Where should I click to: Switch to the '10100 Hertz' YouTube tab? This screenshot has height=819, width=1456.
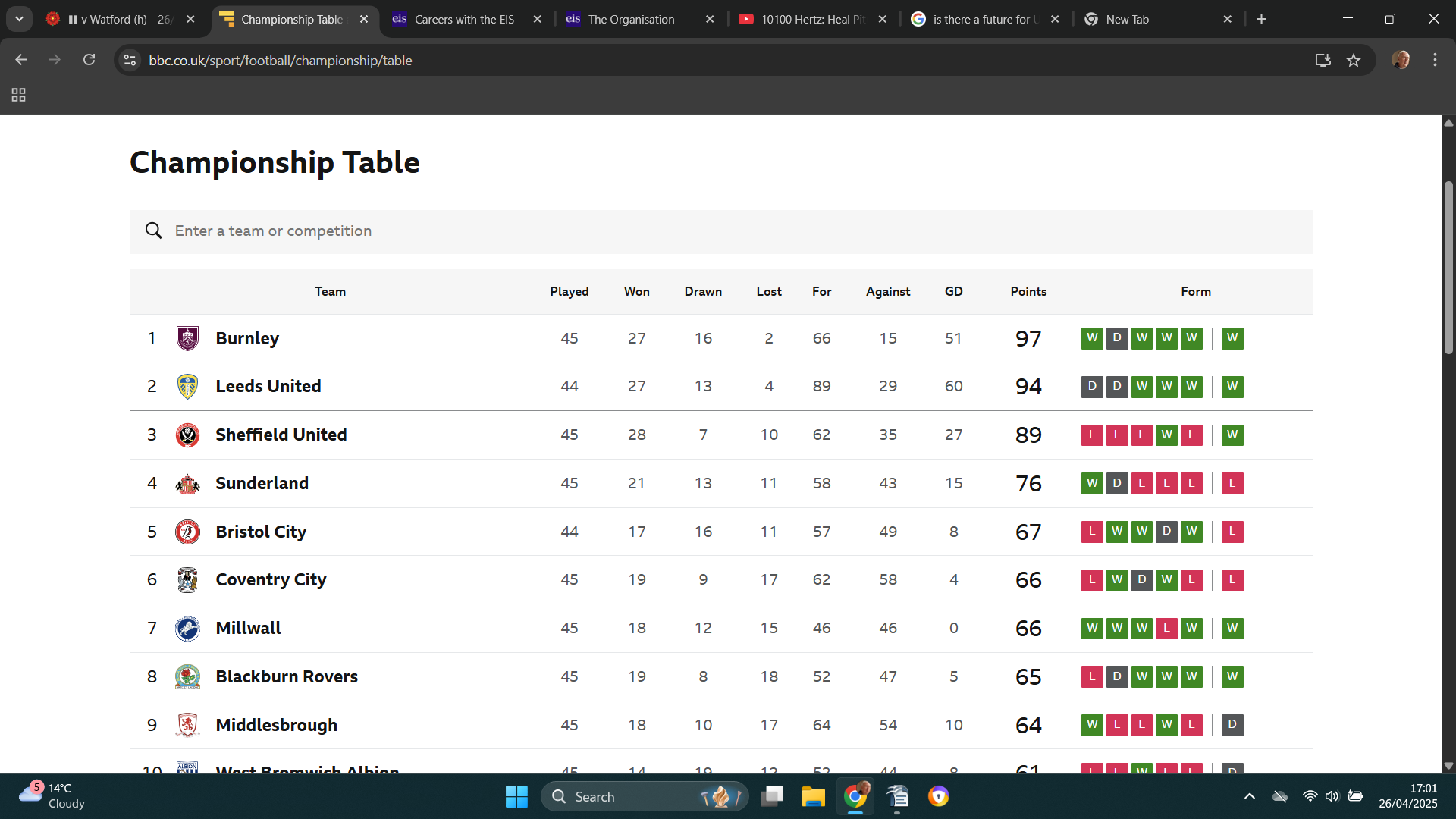[x=813, y=20]
